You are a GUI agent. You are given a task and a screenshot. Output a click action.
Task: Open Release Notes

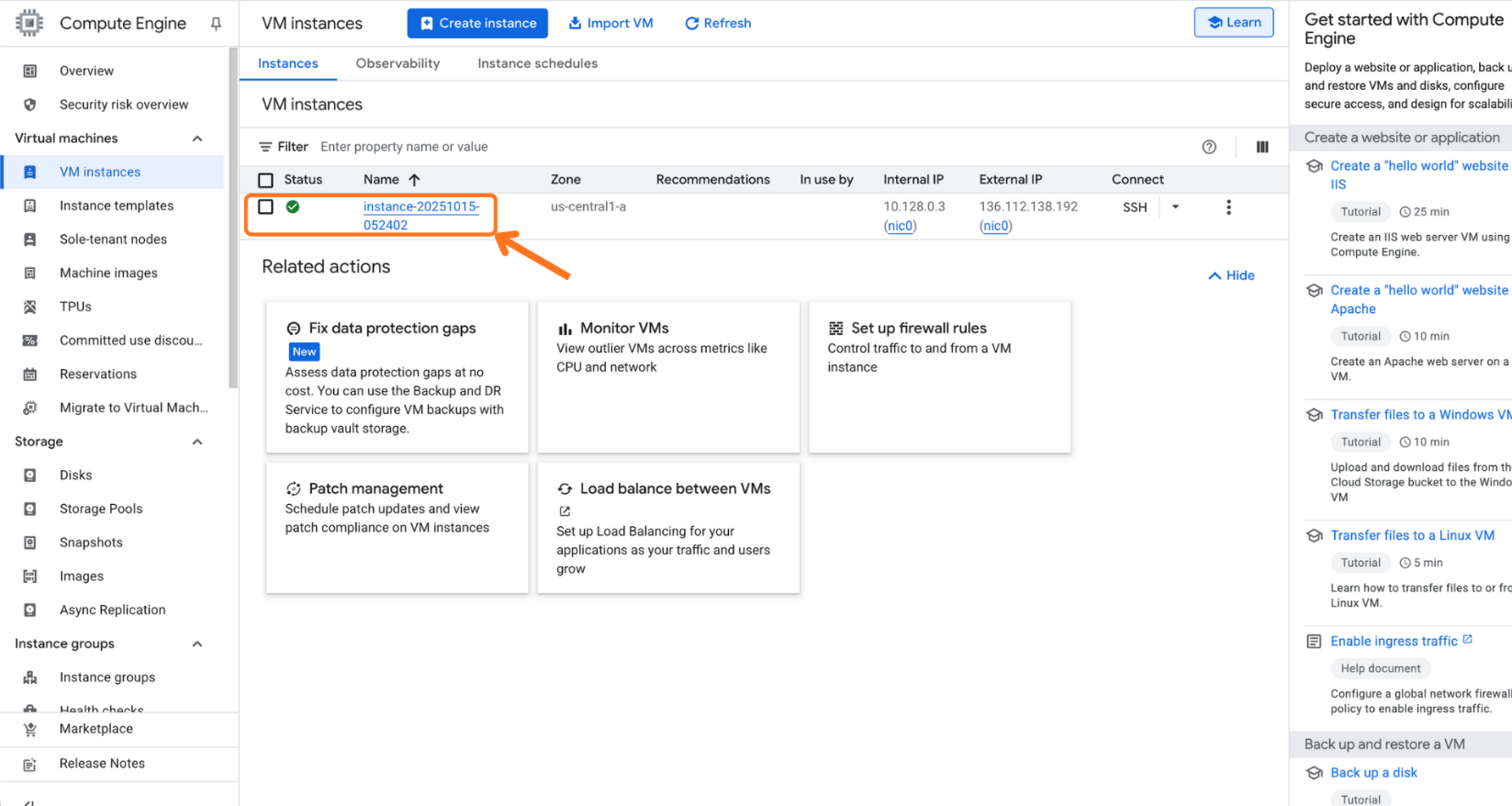pyautogui.click(x=102, y=764)
